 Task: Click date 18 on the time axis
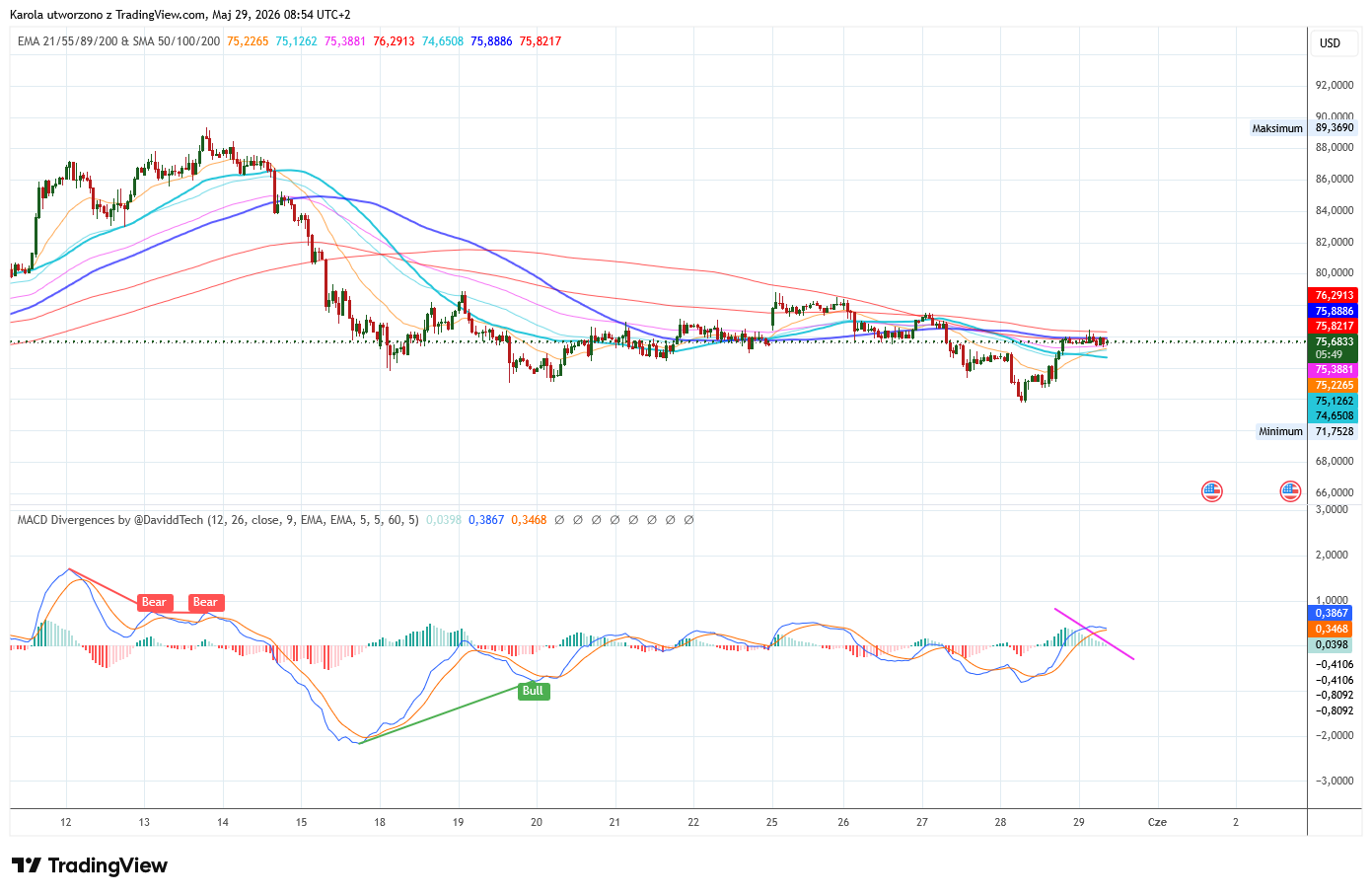[380, 822]
